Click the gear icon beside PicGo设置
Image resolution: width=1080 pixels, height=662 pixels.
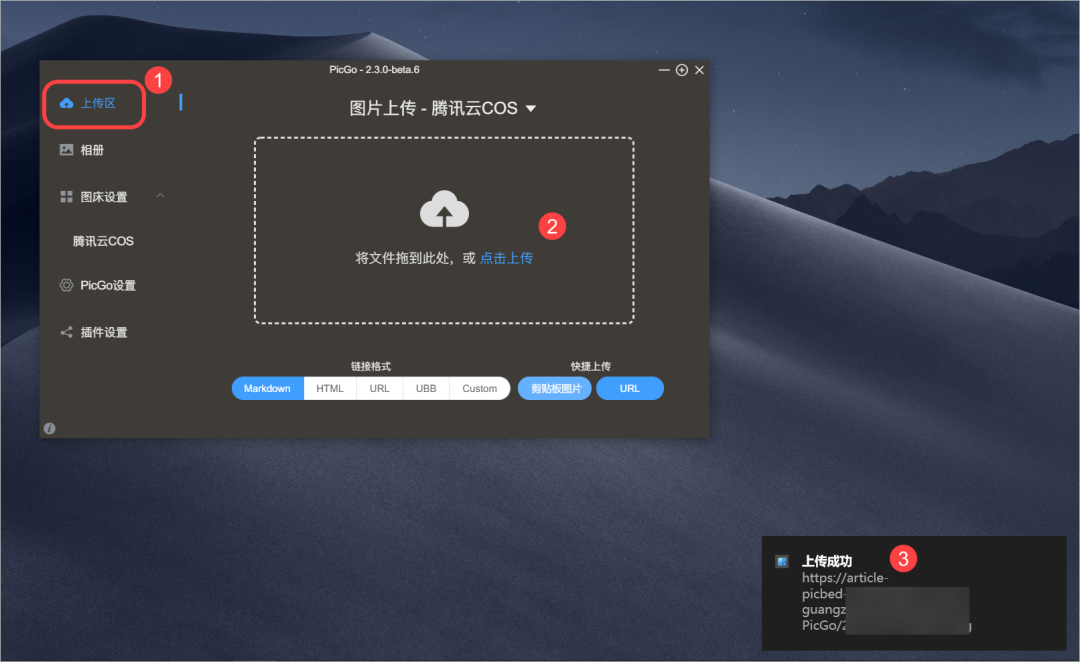pos(66,285)
